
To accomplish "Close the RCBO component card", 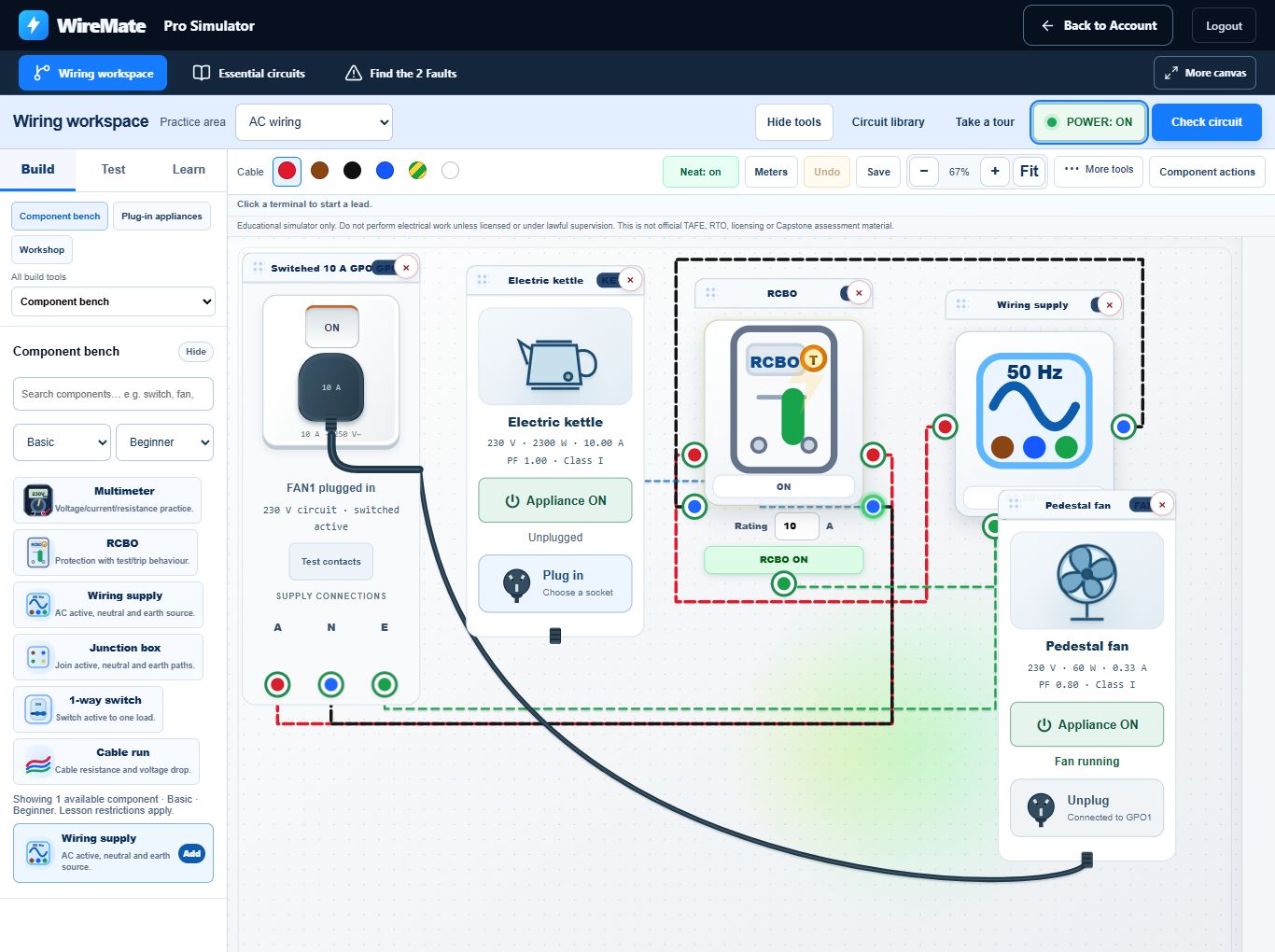I will pos(859,293).
